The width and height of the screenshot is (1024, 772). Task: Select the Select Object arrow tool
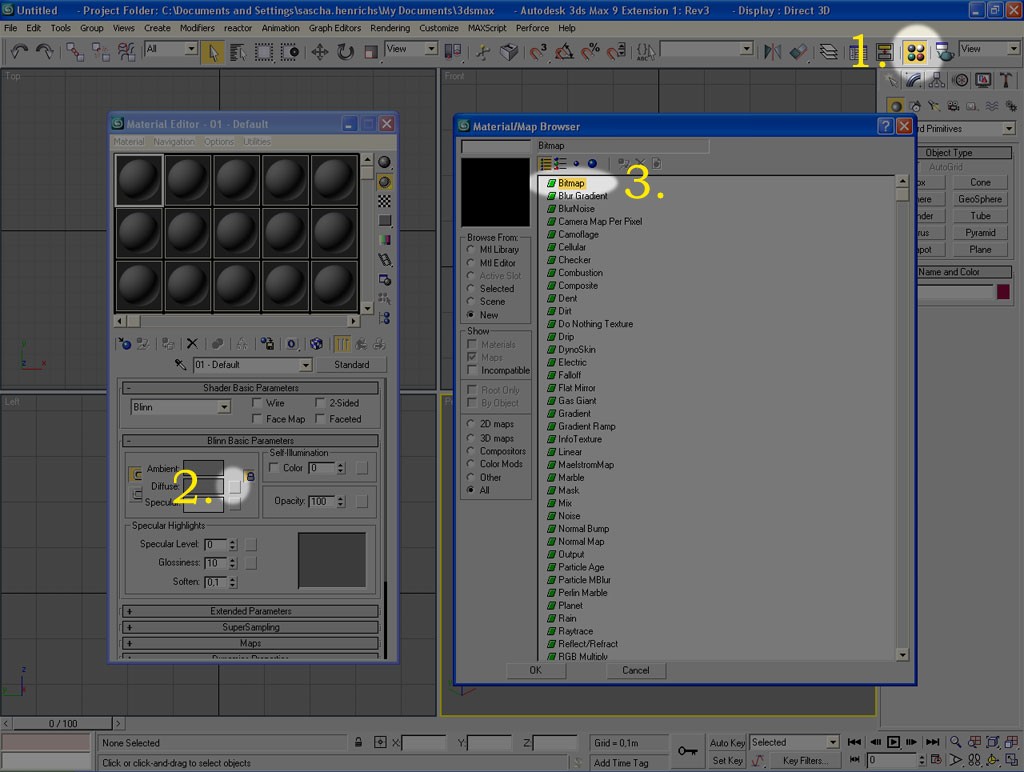[x=213, y=52]
